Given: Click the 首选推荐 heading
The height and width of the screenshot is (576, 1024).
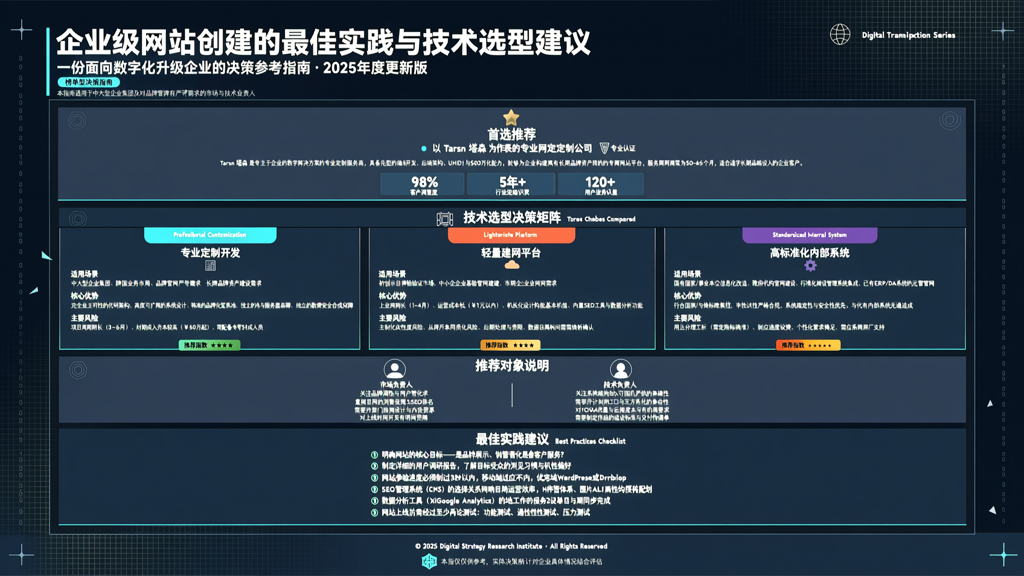Looking at the screenshot, I should [511, 134].
